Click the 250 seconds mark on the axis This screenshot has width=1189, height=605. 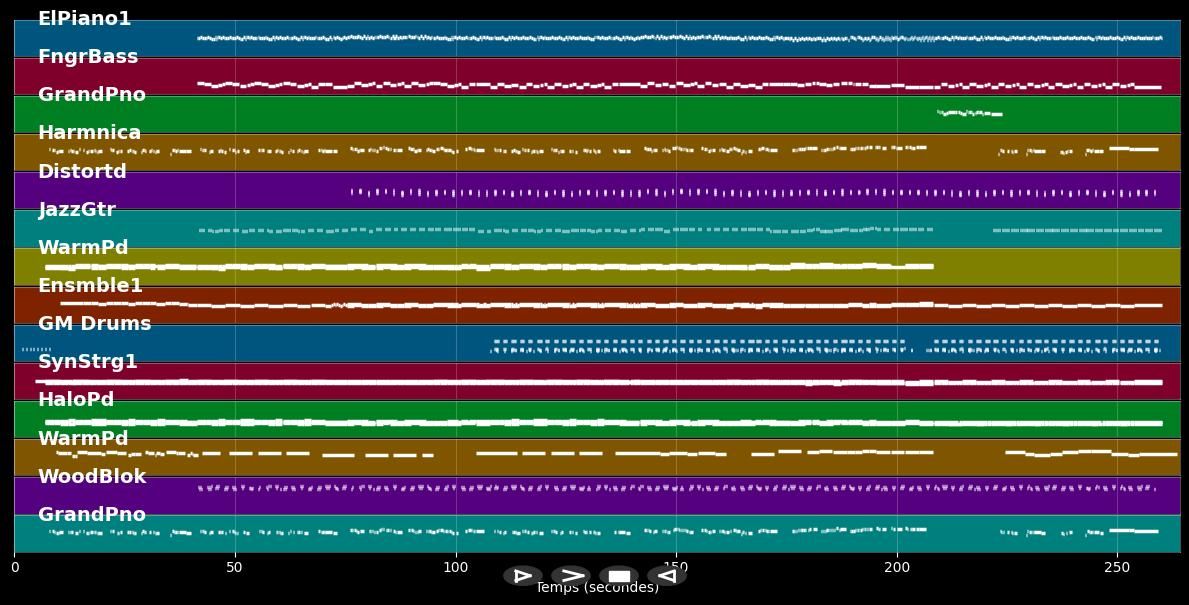tap(1117, 568)
